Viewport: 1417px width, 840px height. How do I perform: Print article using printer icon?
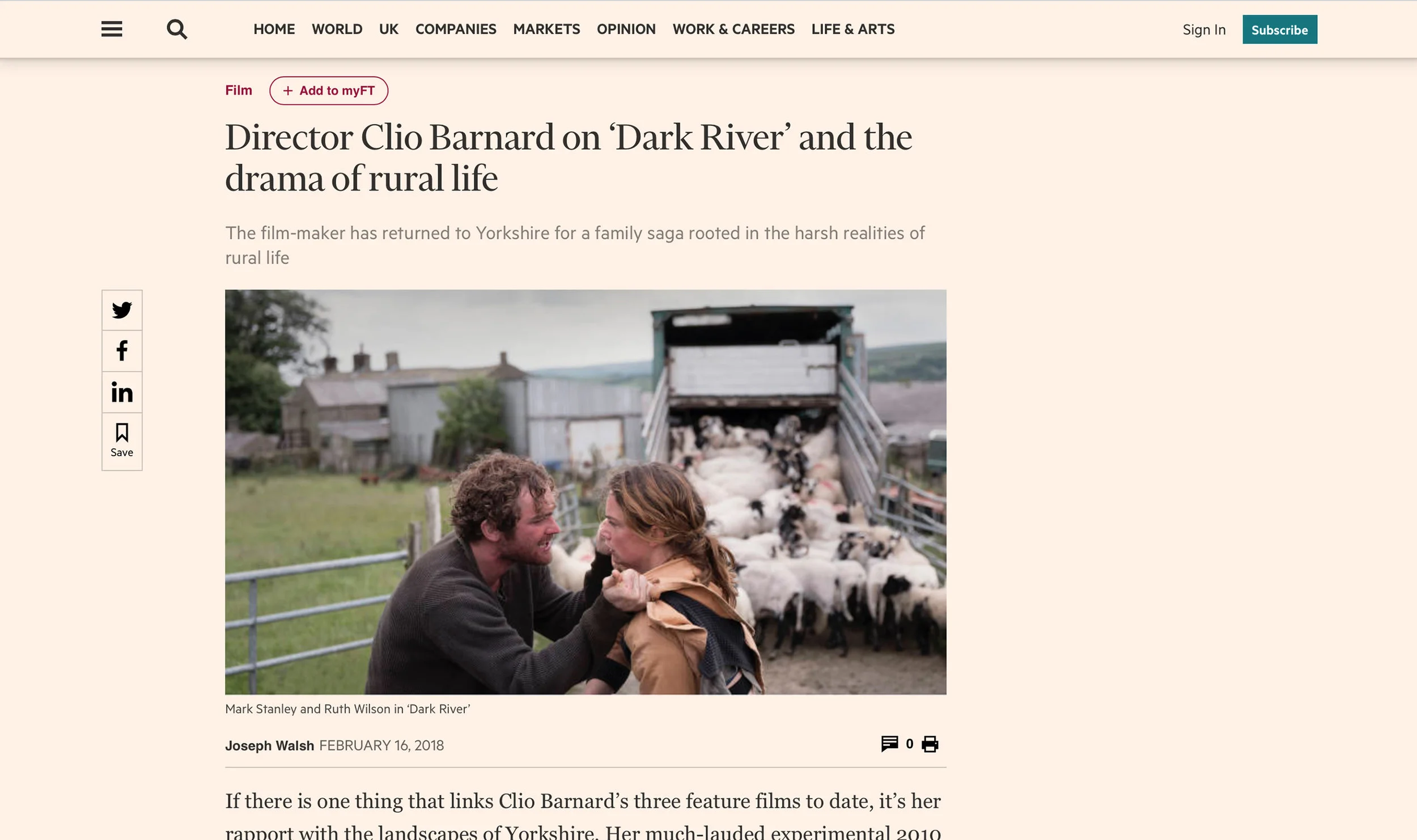pos(930,744)
